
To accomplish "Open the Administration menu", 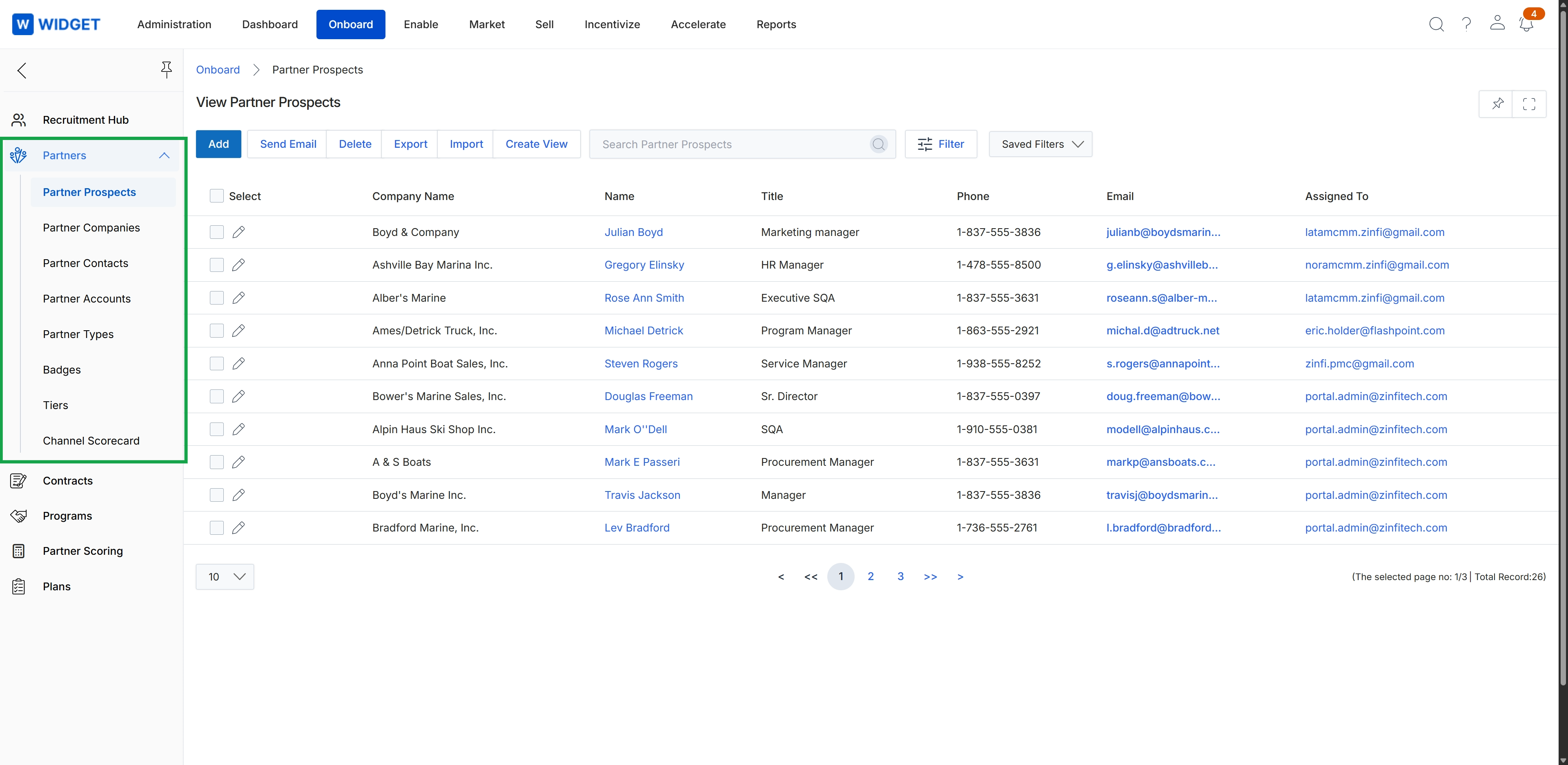I will (174, 24).
